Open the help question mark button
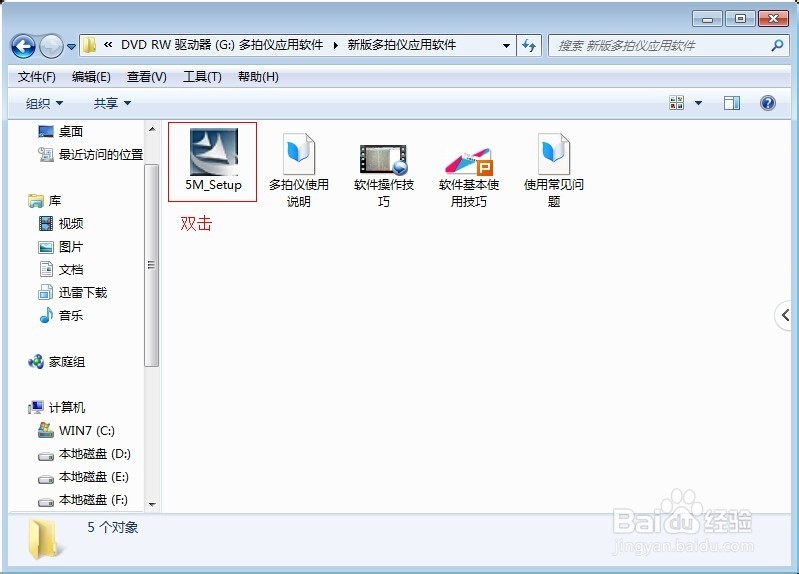Image resolution: width=799 pixels, height=574 pixels. (x=767, y=103)
